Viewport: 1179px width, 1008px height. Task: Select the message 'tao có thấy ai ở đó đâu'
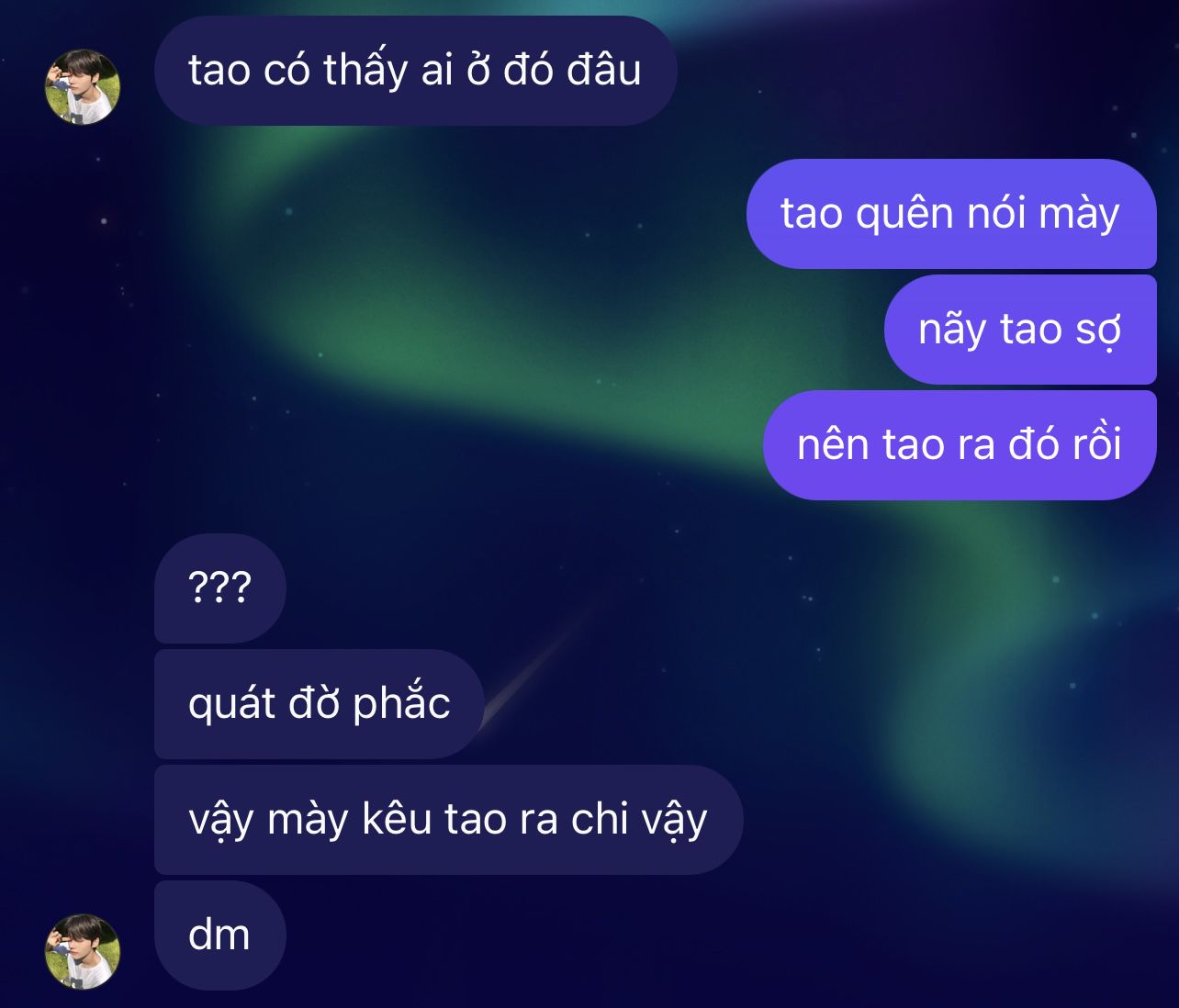(415, 71)
